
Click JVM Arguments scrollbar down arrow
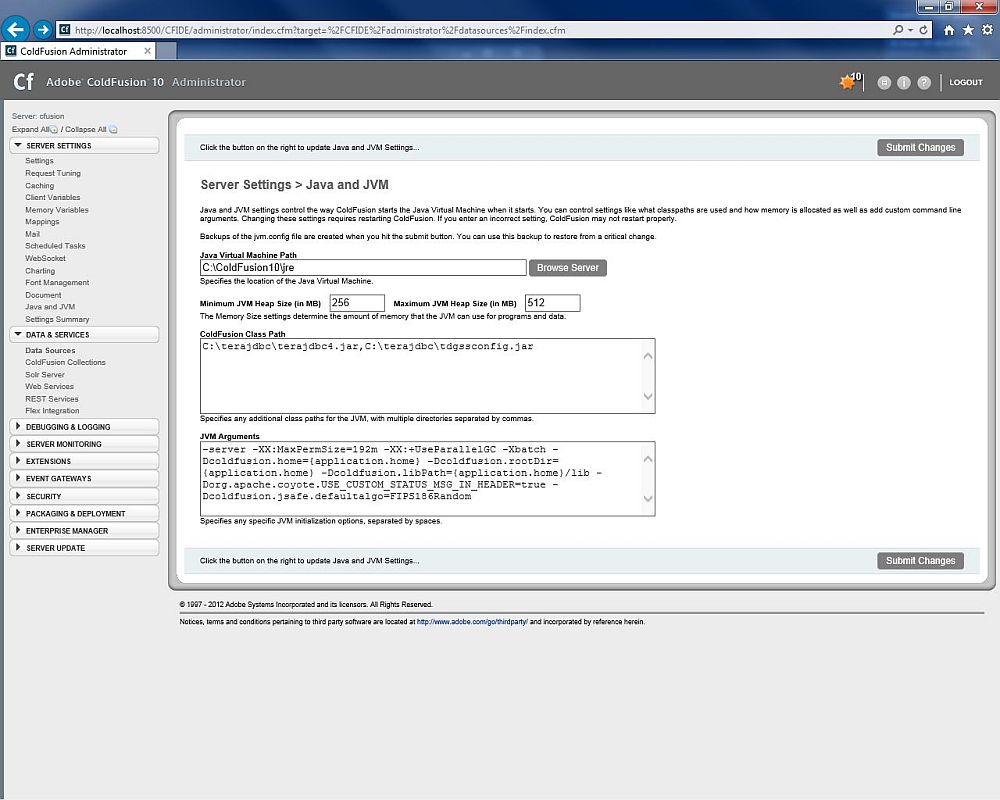648,499
